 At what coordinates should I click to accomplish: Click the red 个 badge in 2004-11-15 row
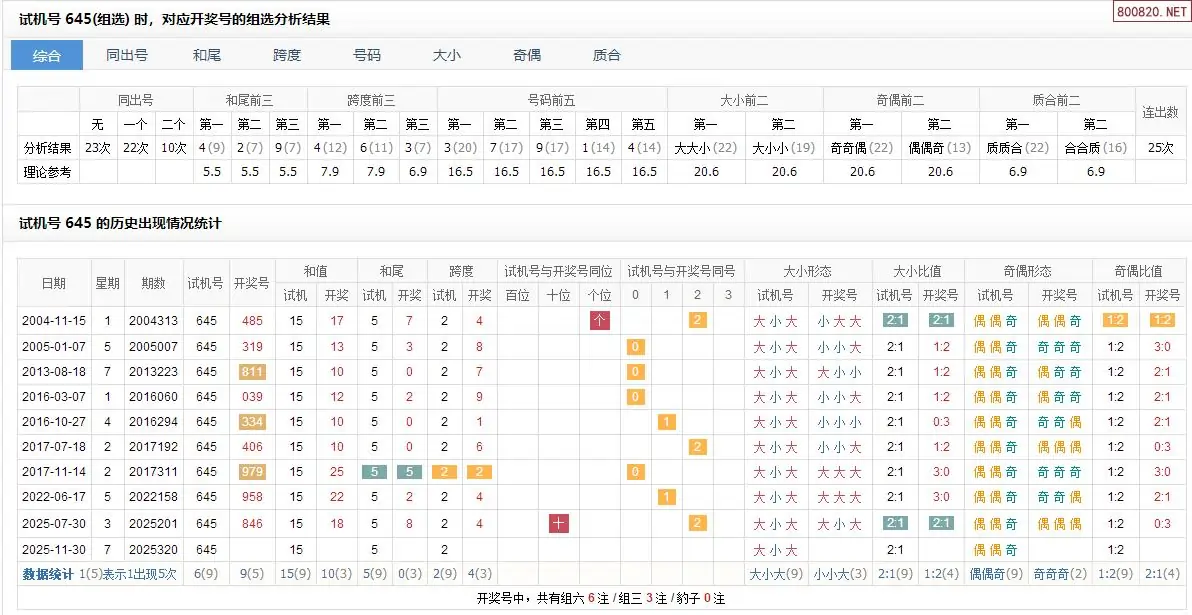(x=600, y=320)
